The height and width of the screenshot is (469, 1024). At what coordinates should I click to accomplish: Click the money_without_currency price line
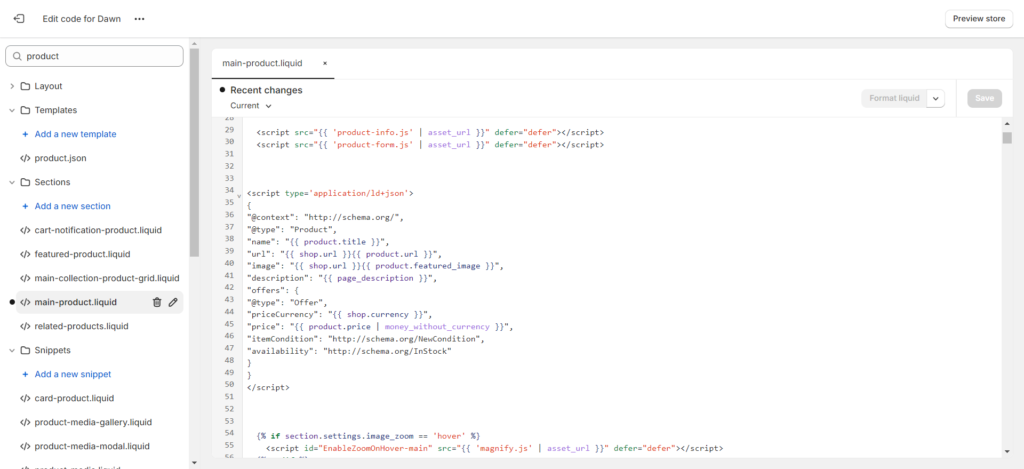pos(380,326)
